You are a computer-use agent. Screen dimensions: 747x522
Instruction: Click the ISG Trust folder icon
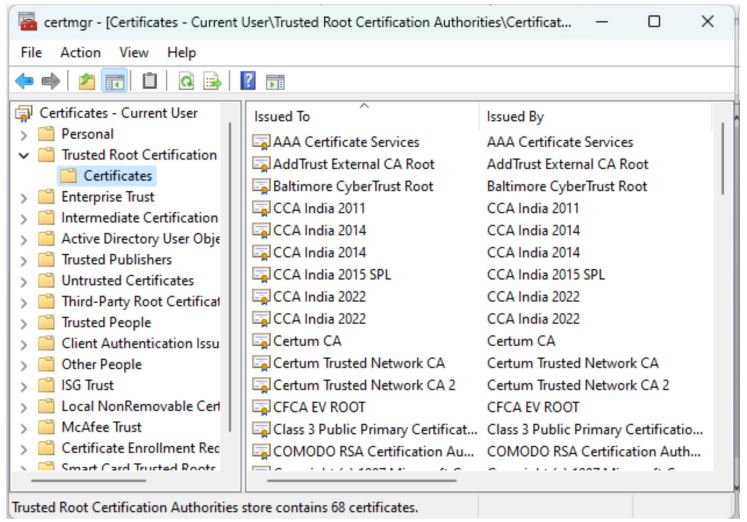point(46,385)
